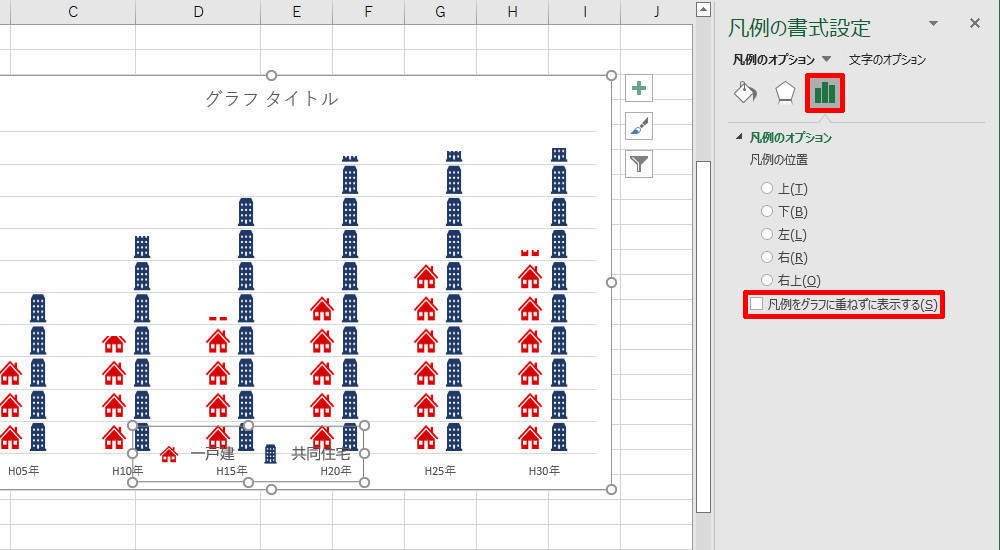Collapse the 凡例のオプション section triangle
Viewport: 1000px width, 550px height.
(739, 137)
